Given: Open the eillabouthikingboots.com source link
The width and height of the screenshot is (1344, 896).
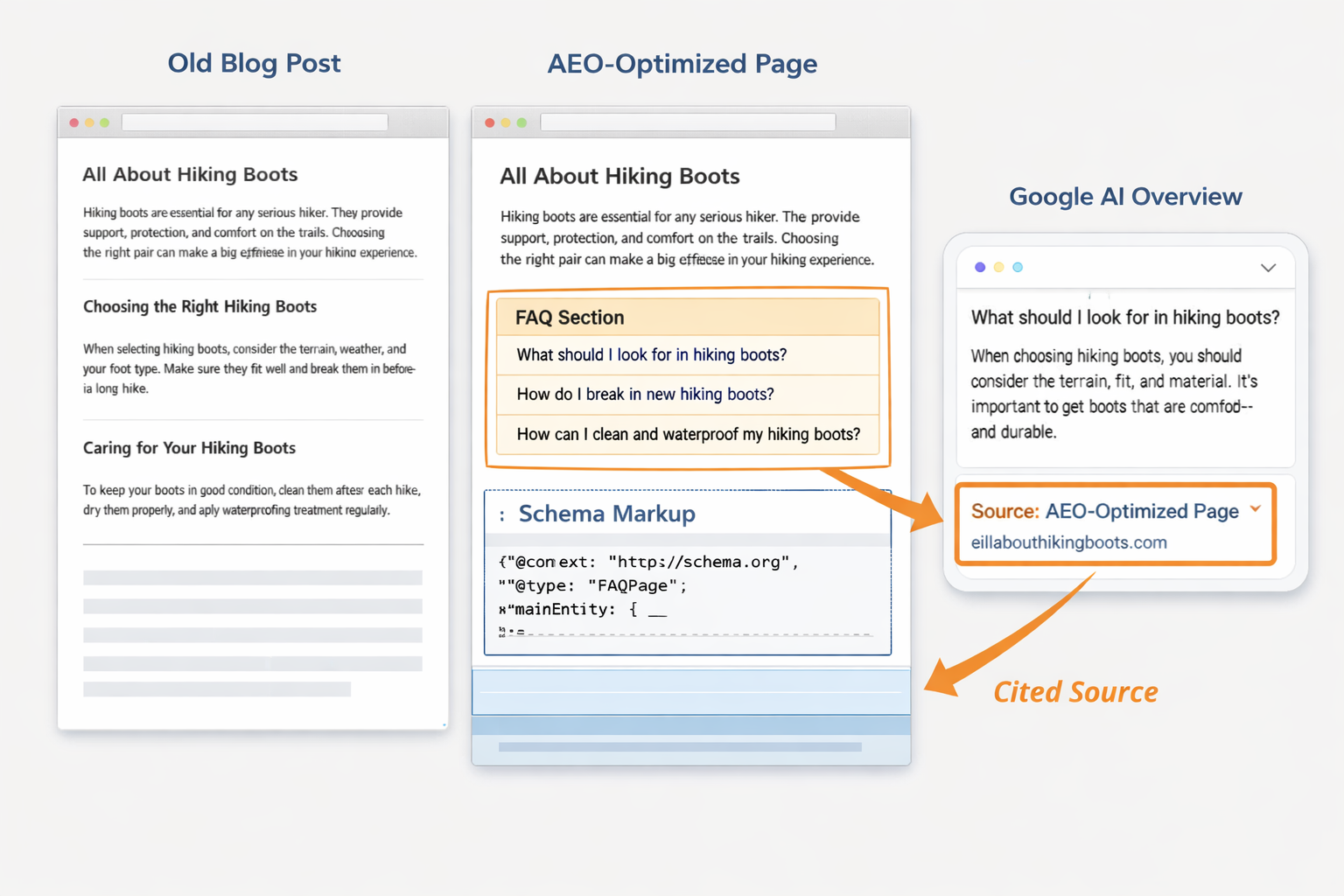Looking at the screenshot, I should tap(1068, 542).
